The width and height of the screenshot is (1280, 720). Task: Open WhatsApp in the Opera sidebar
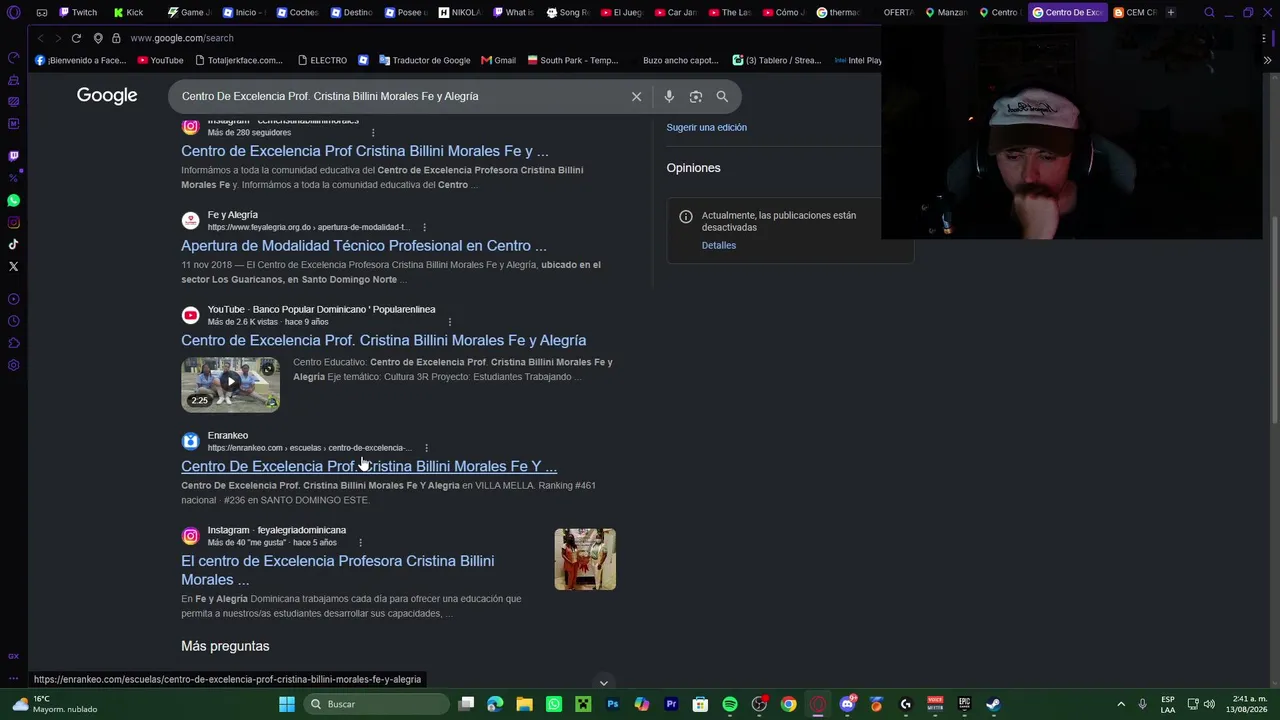(13, 201)
